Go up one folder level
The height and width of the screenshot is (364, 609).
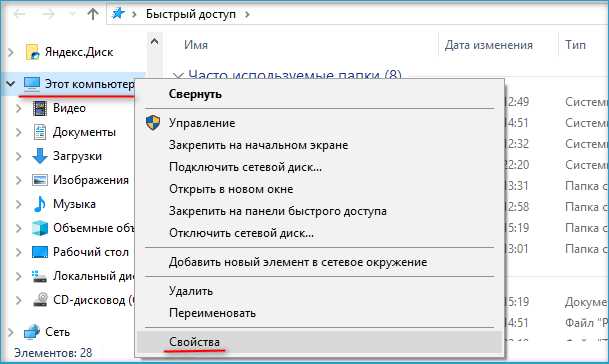click(x=93, y=14)
